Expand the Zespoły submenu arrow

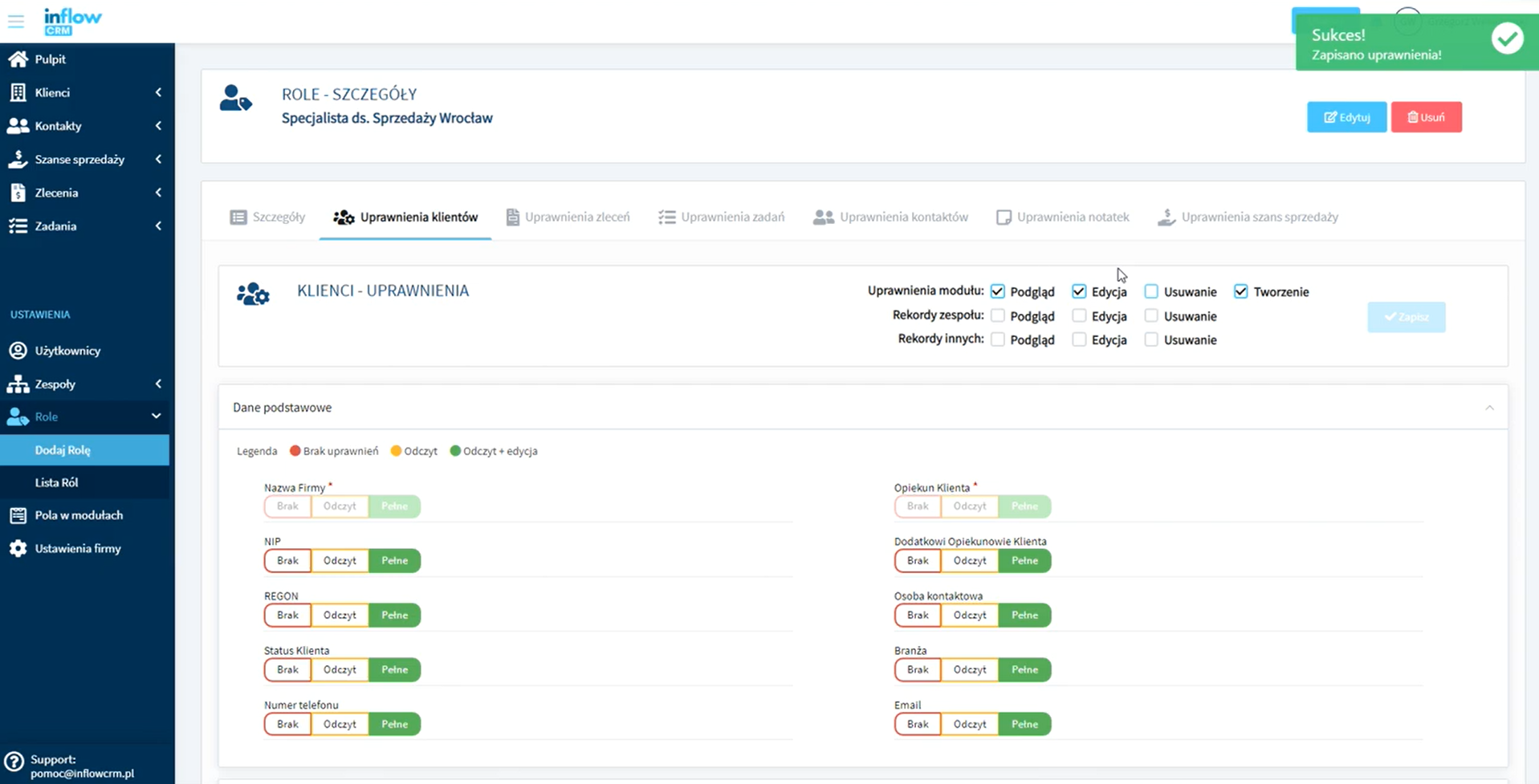(158, 384)
